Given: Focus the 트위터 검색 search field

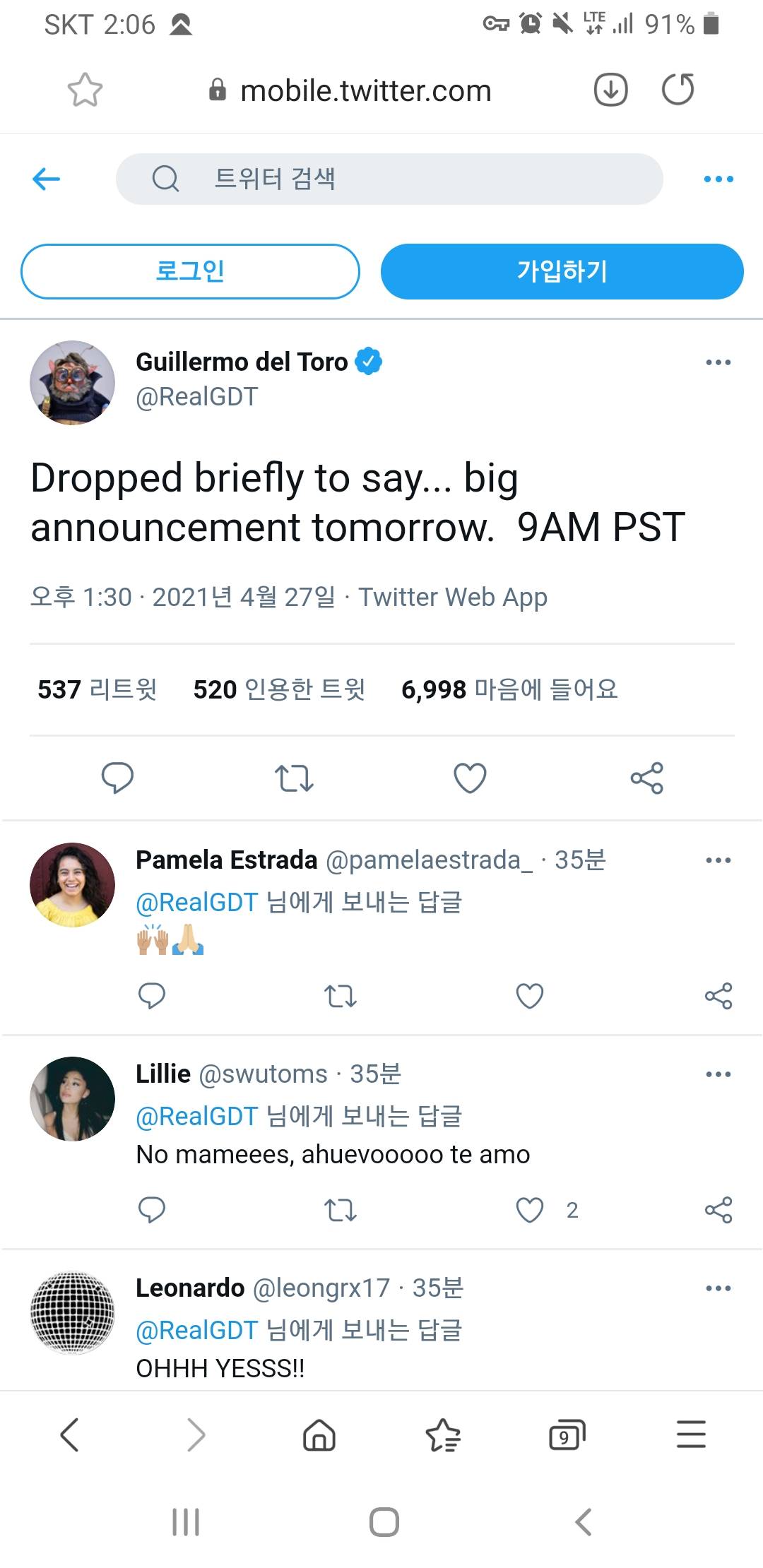Looking at the screenshot, I should [x=389, y=179].
